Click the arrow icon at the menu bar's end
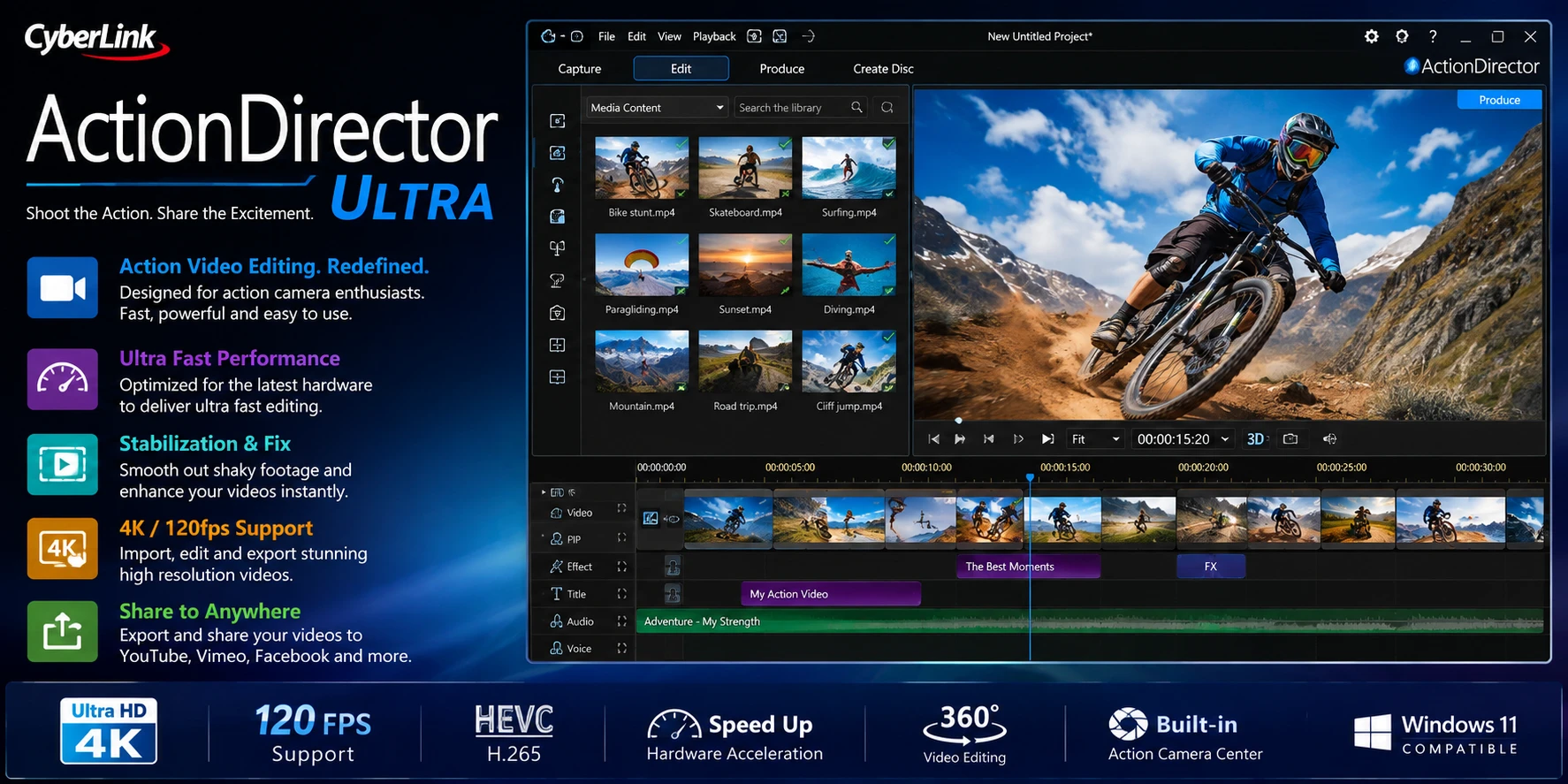1568x784 pixels. click(x=808, y=36)
